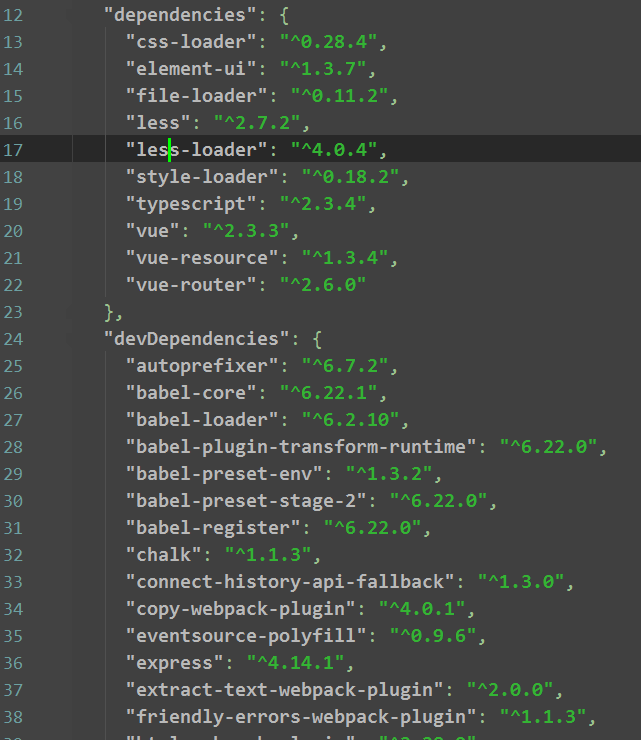The width and height of the screenshot is (641, 740).
Task: Click the "^2.0.0" version value
Action: coord(510,690)
